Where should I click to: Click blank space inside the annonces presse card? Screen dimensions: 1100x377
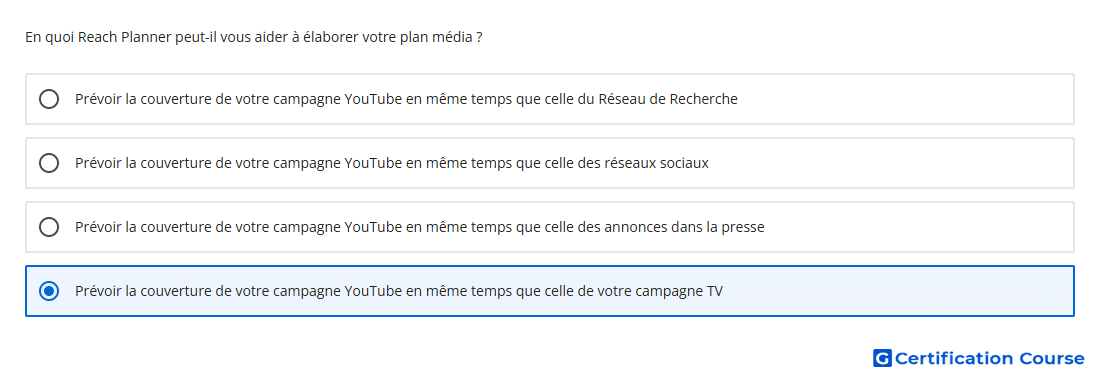click(919, 227)
